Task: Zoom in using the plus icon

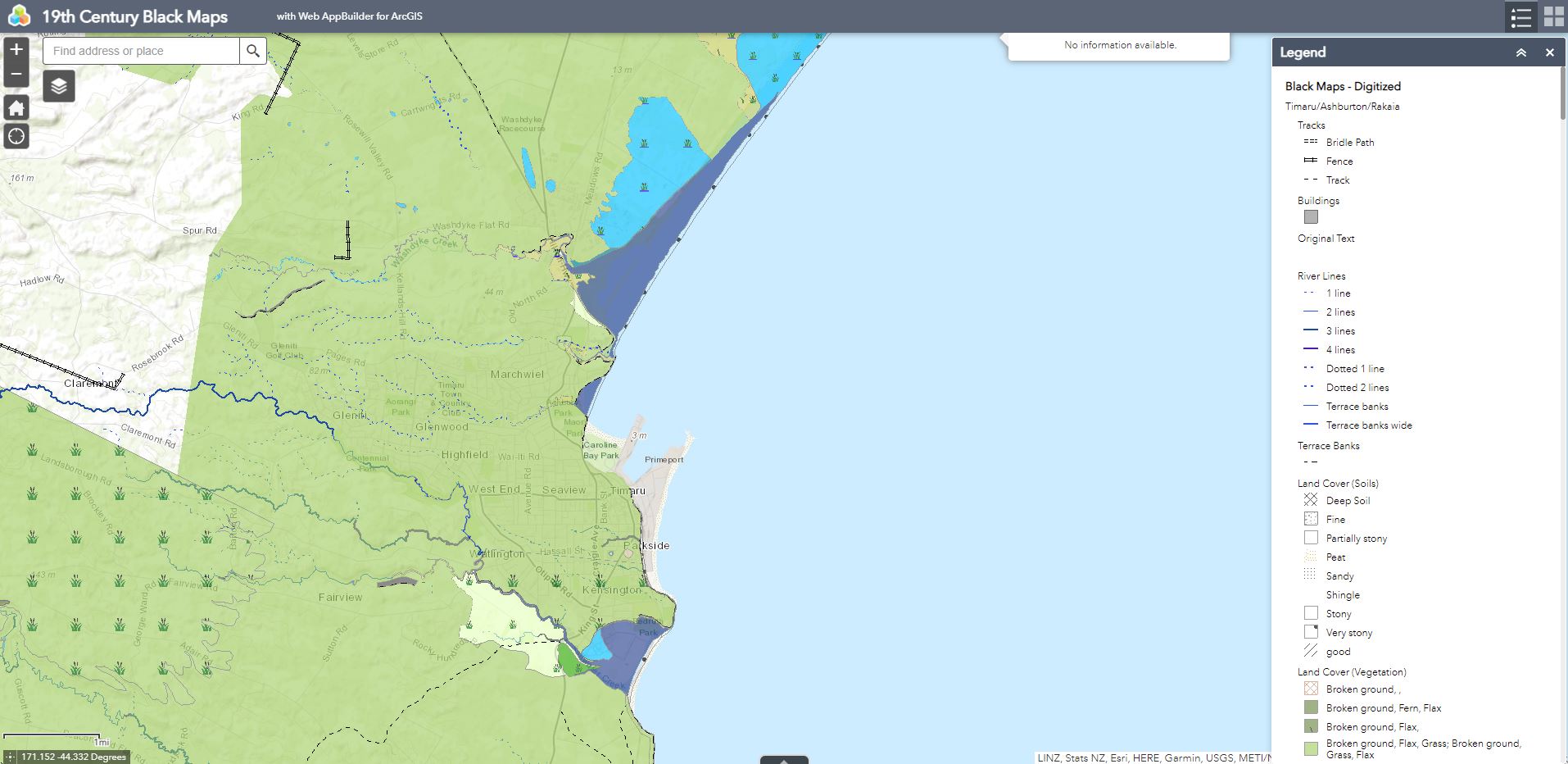Action: [x=15, y=49]
